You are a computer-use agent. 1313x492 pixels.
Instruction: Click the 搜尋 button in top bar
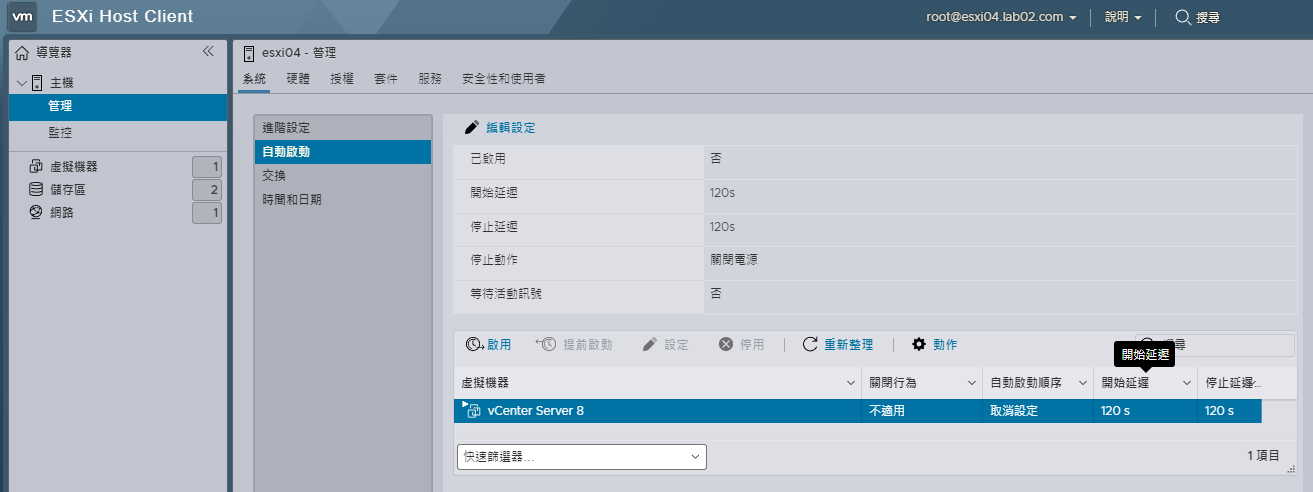1196,17
